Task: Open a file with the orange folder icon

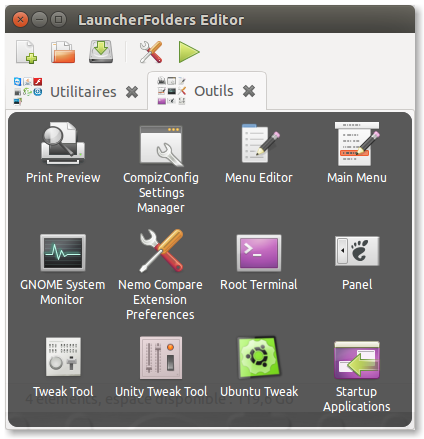Action: 63,52
